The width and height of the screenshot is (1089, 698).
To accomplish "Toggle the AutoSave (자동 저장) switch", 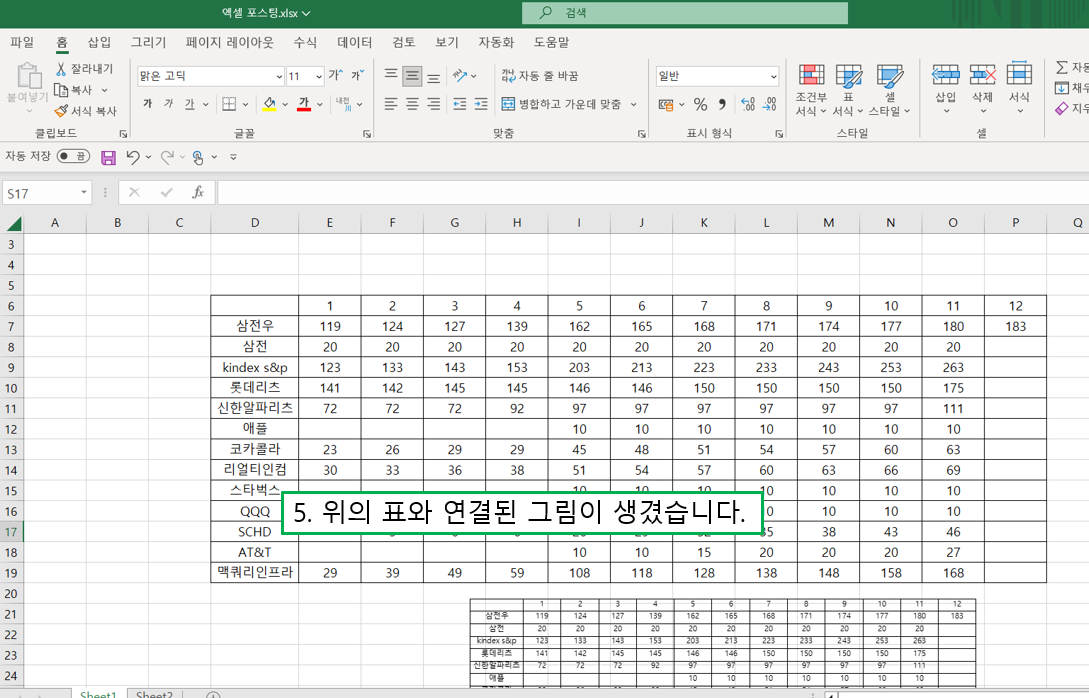I will (73, 156).
